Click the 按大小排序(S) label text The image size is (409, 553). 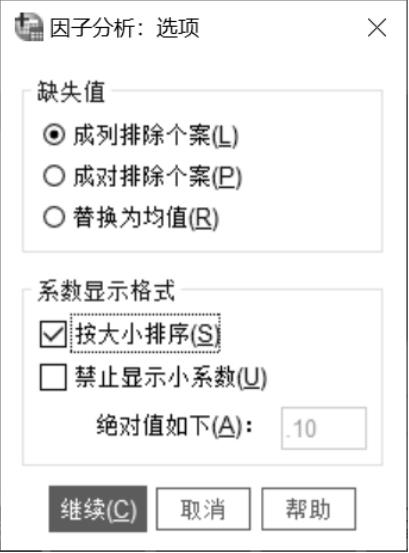[146, 334]
